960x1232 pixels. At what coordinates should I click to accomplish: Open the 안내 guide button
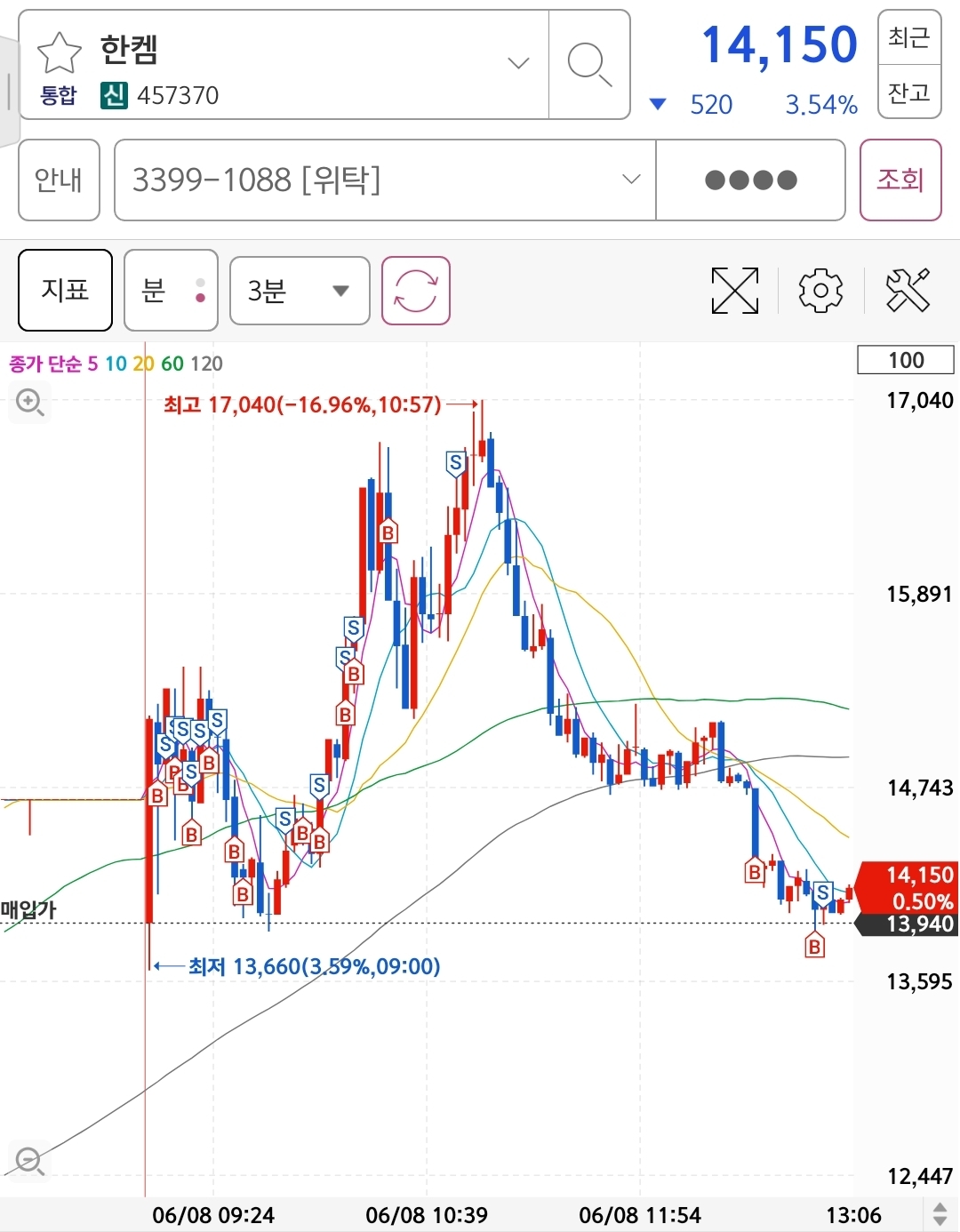pos(59,180)
